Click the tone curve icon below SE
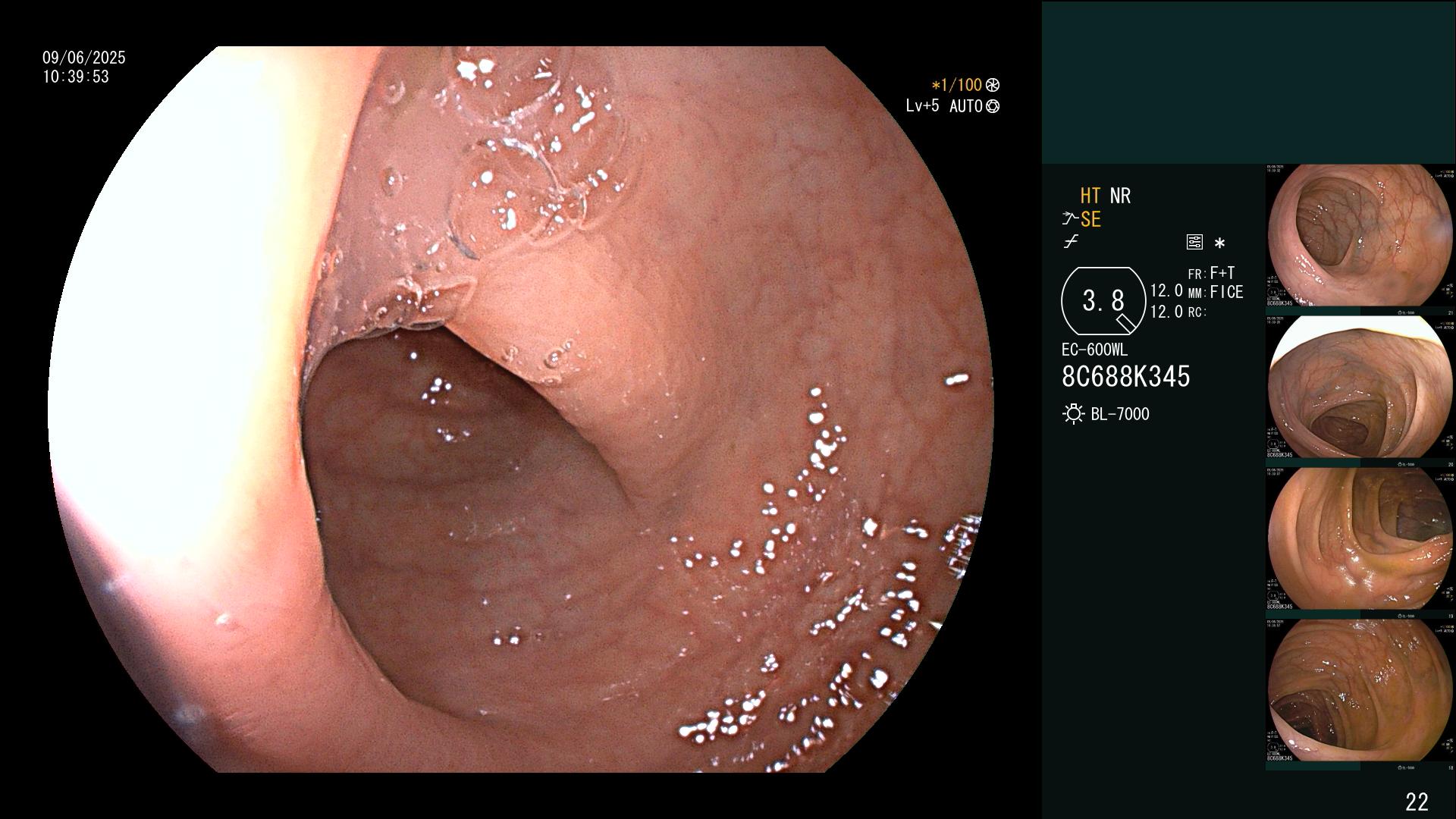This screenshot has width=1456, height=819. click(1071, 243)
